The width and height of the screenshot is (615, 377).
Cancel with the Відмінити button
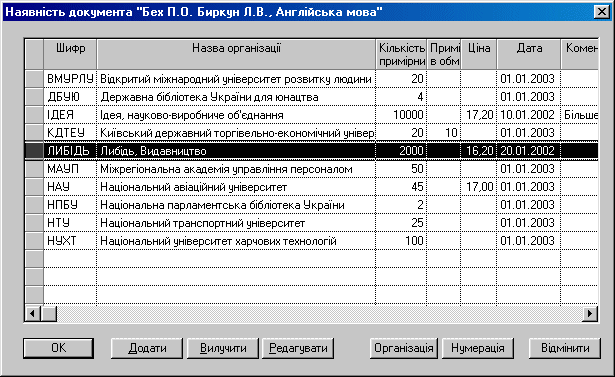point(565,348)
